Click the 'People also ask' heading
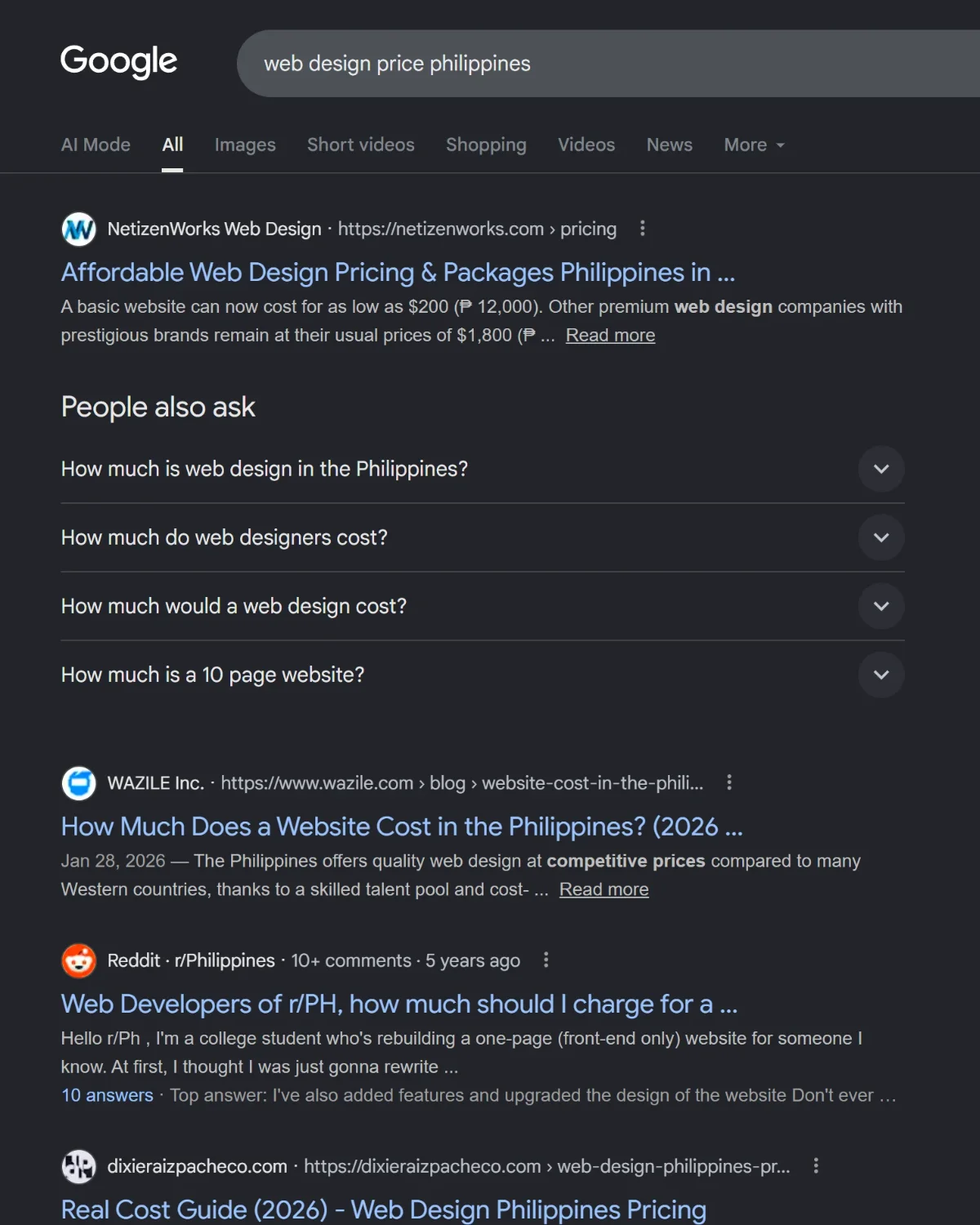The image size is (980, 1225). click(x=158, y=407)
